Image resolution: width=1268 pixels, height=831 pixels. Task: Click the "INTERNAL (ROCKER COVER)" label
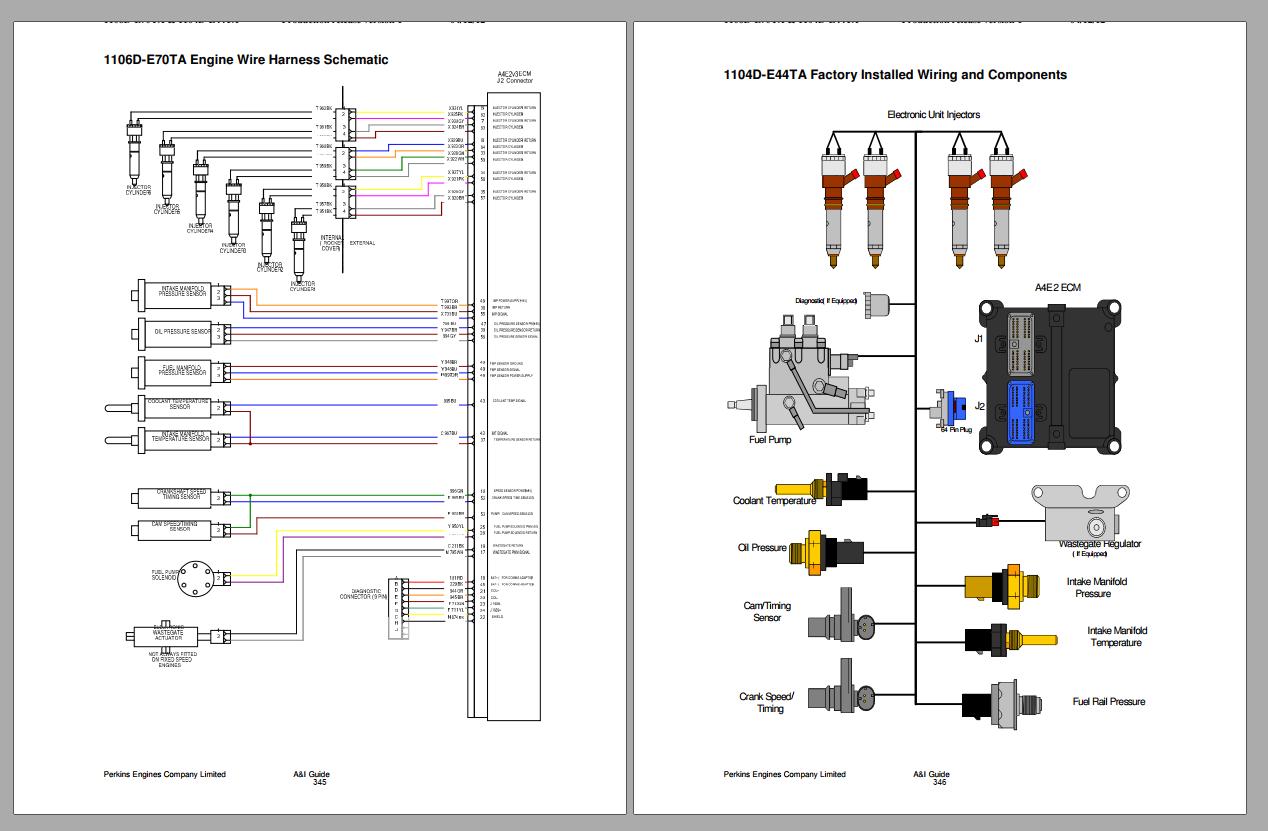point(331,242)
